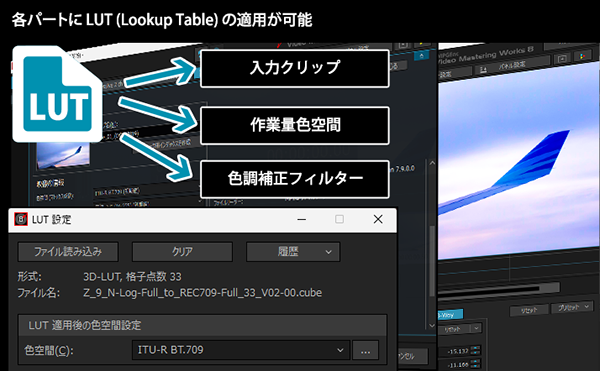Click the scroll-down arrow of filter list

(x=432, y=325)
